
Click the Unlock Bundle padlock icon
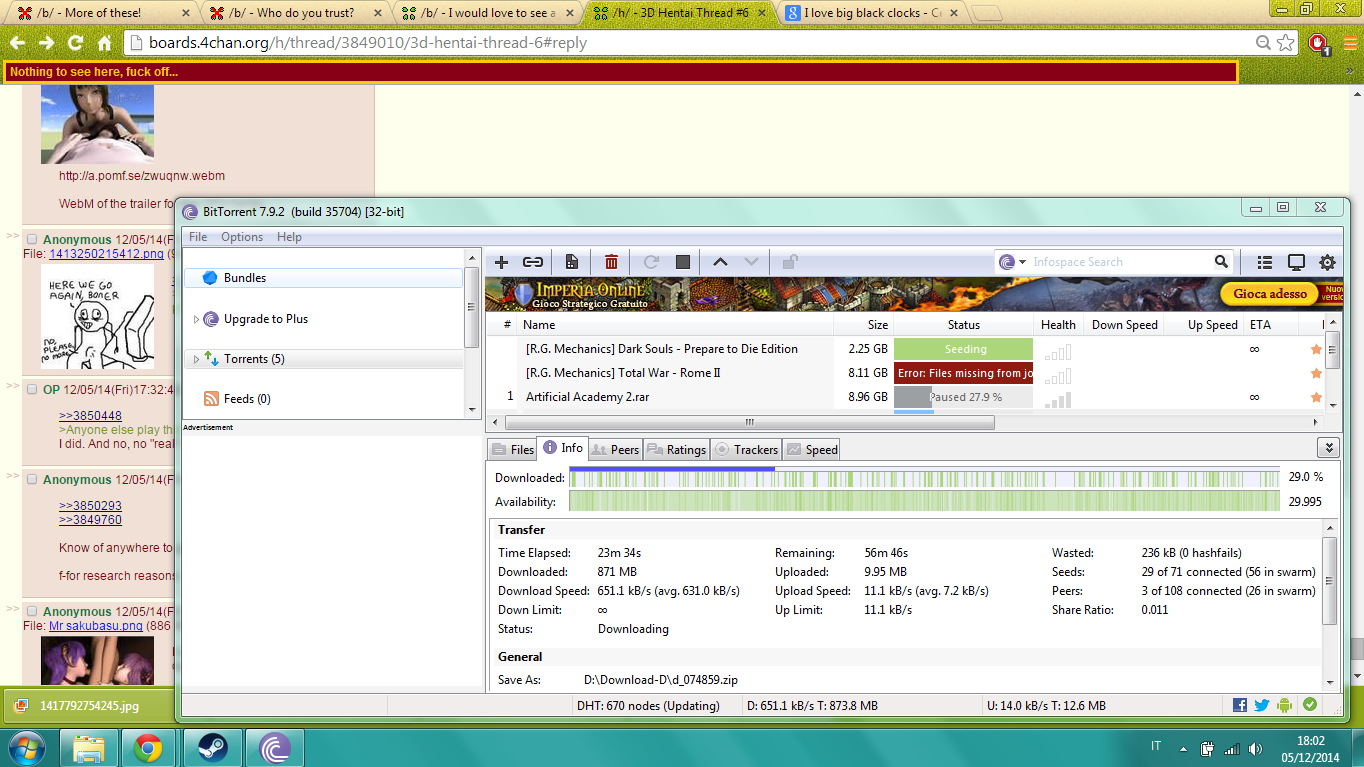pos(790,262)
